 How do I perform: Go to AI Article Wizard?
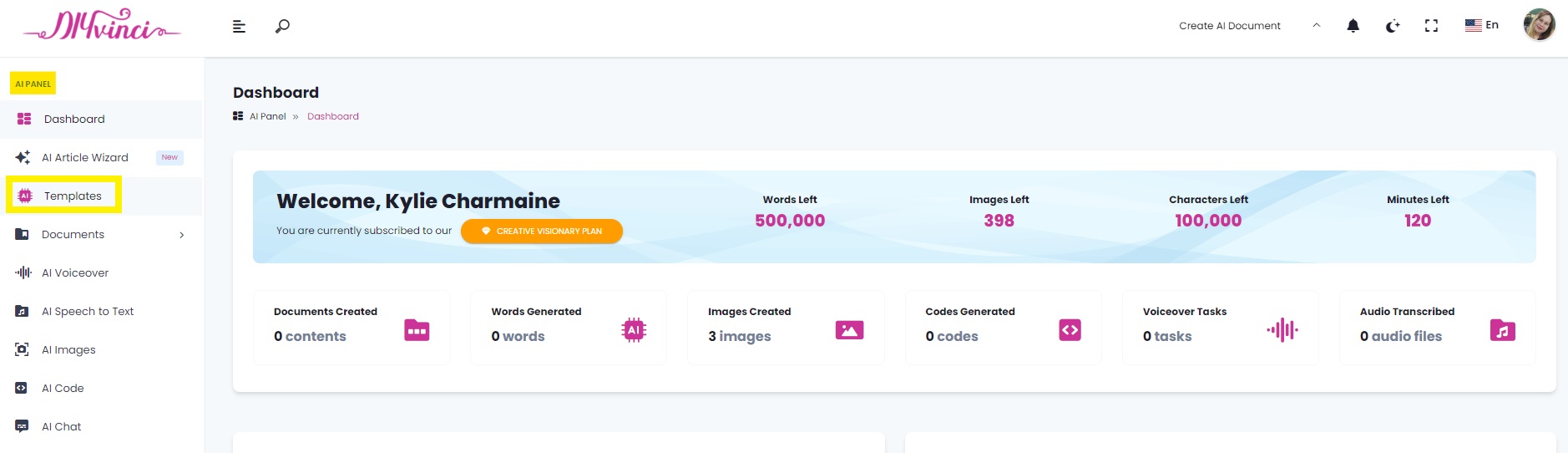tap(85, 157)
